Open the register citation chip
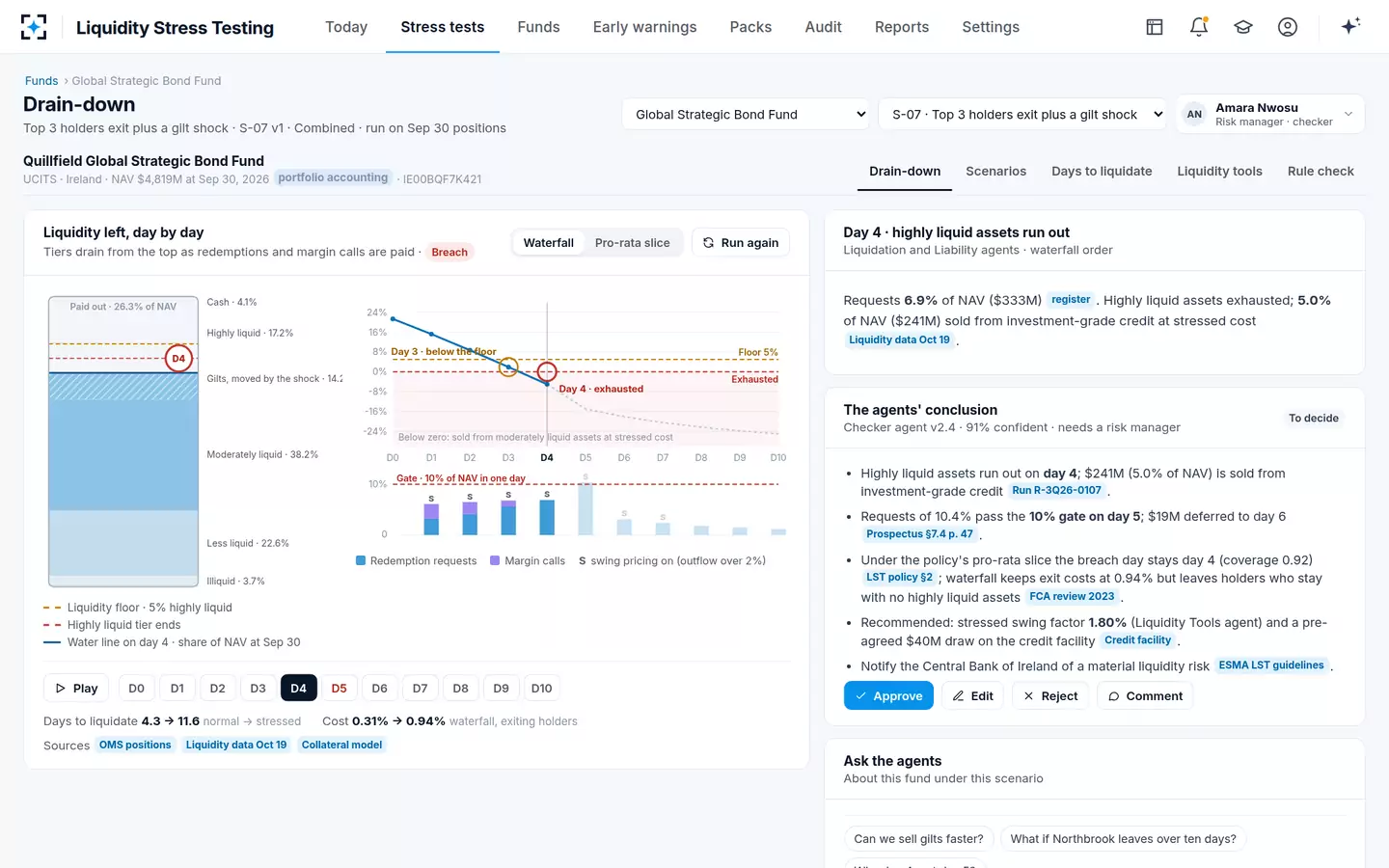 coord(1071,300)
